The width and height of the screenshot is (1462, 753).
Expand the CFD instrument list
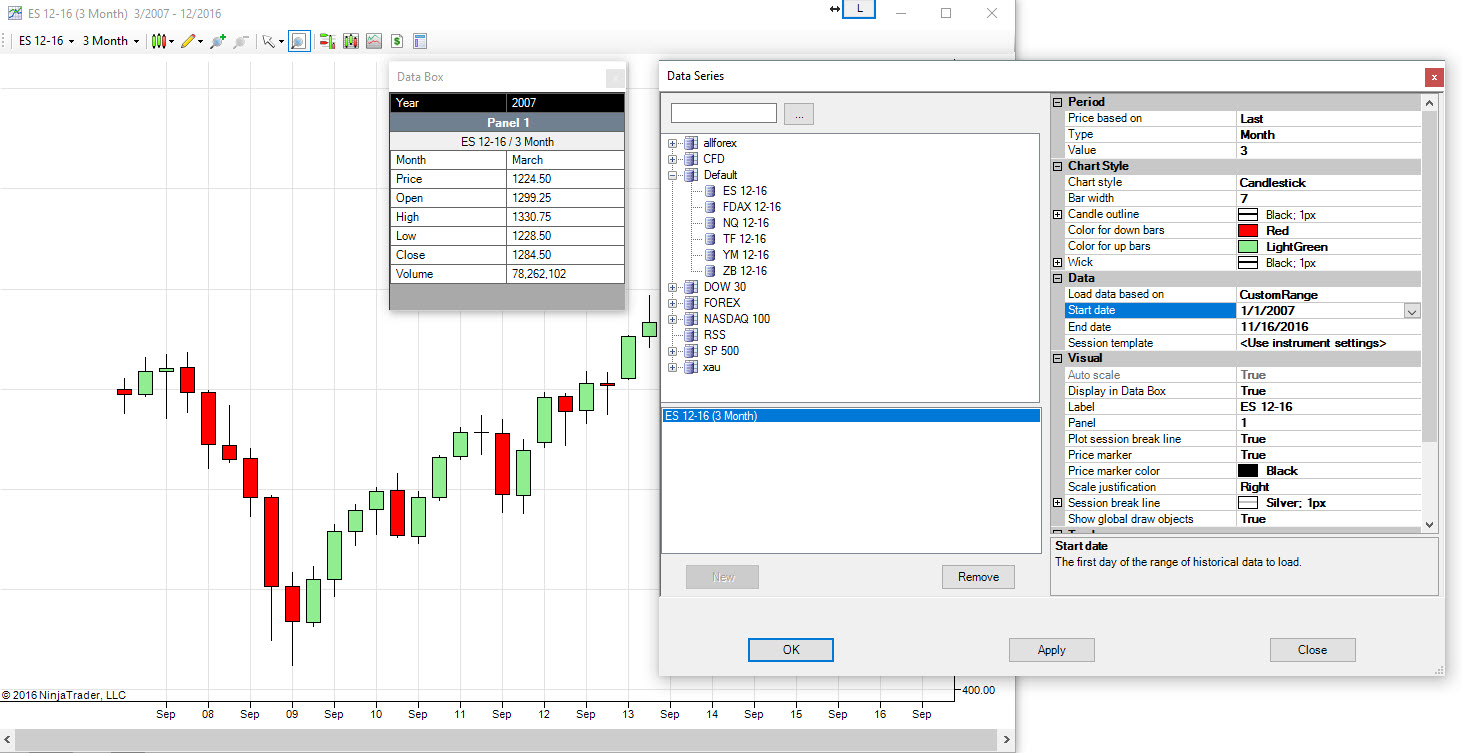point(673,159)
